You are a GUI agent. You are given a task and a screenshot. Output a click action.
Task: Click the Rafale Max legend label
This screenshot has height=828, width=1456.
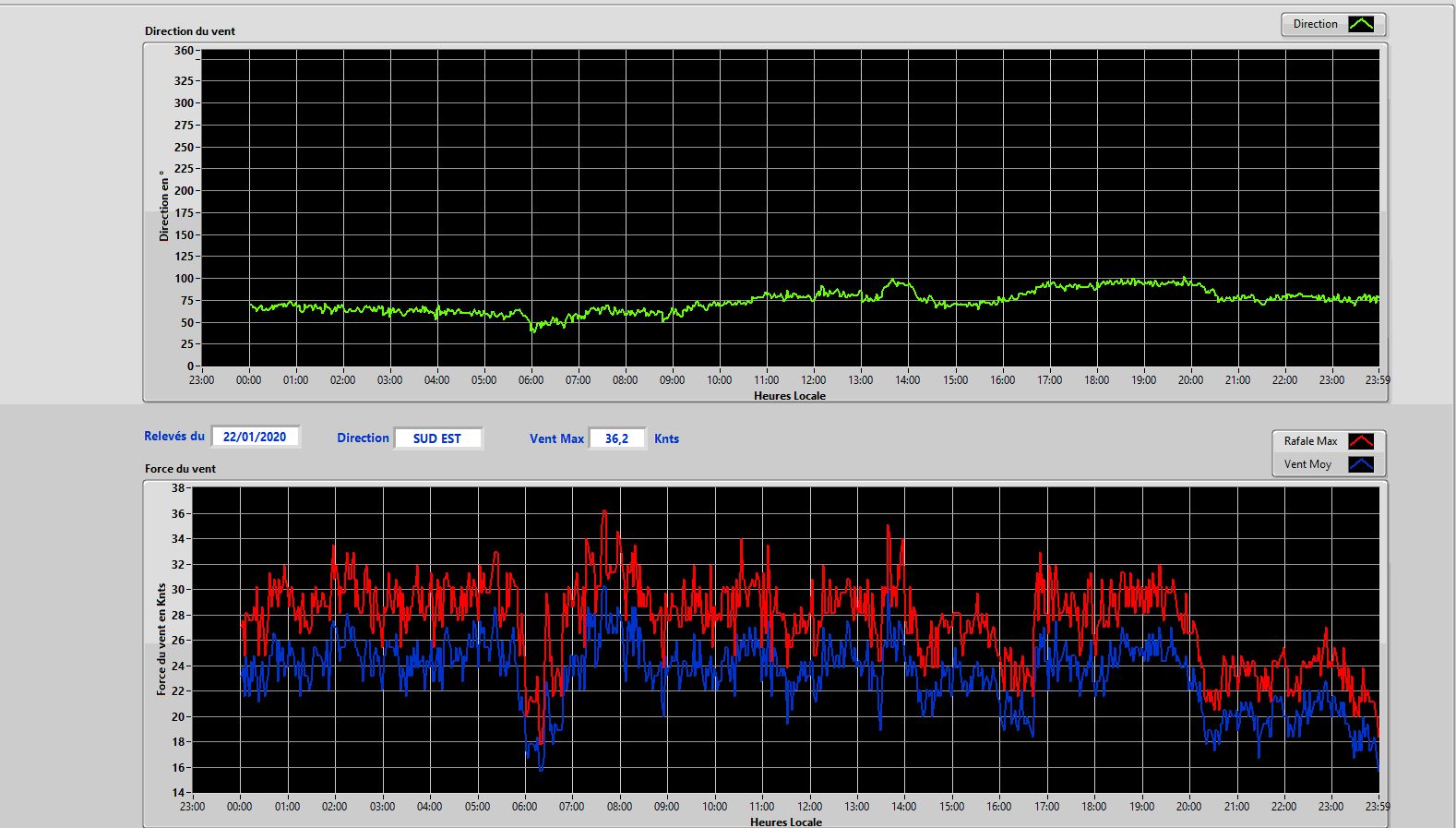pyautogui.click(x=1310, y=441)
